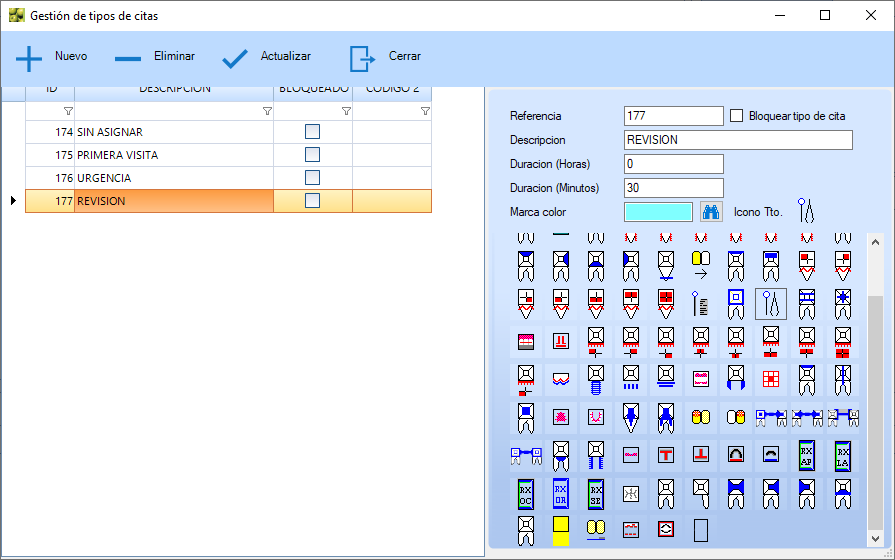Click the Eliminar button

coord(154,57)
